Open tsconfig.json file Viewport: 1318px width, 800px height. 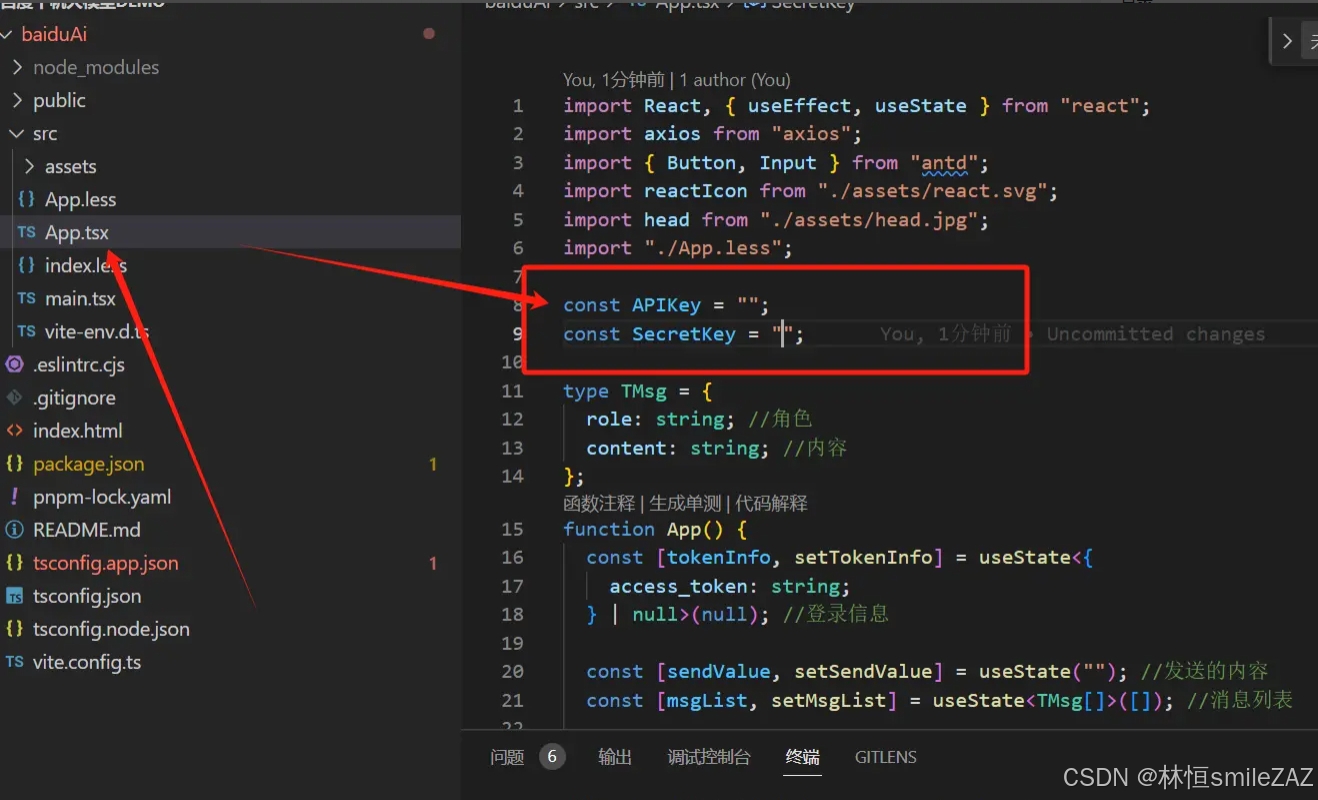click(x=87, y=596)
